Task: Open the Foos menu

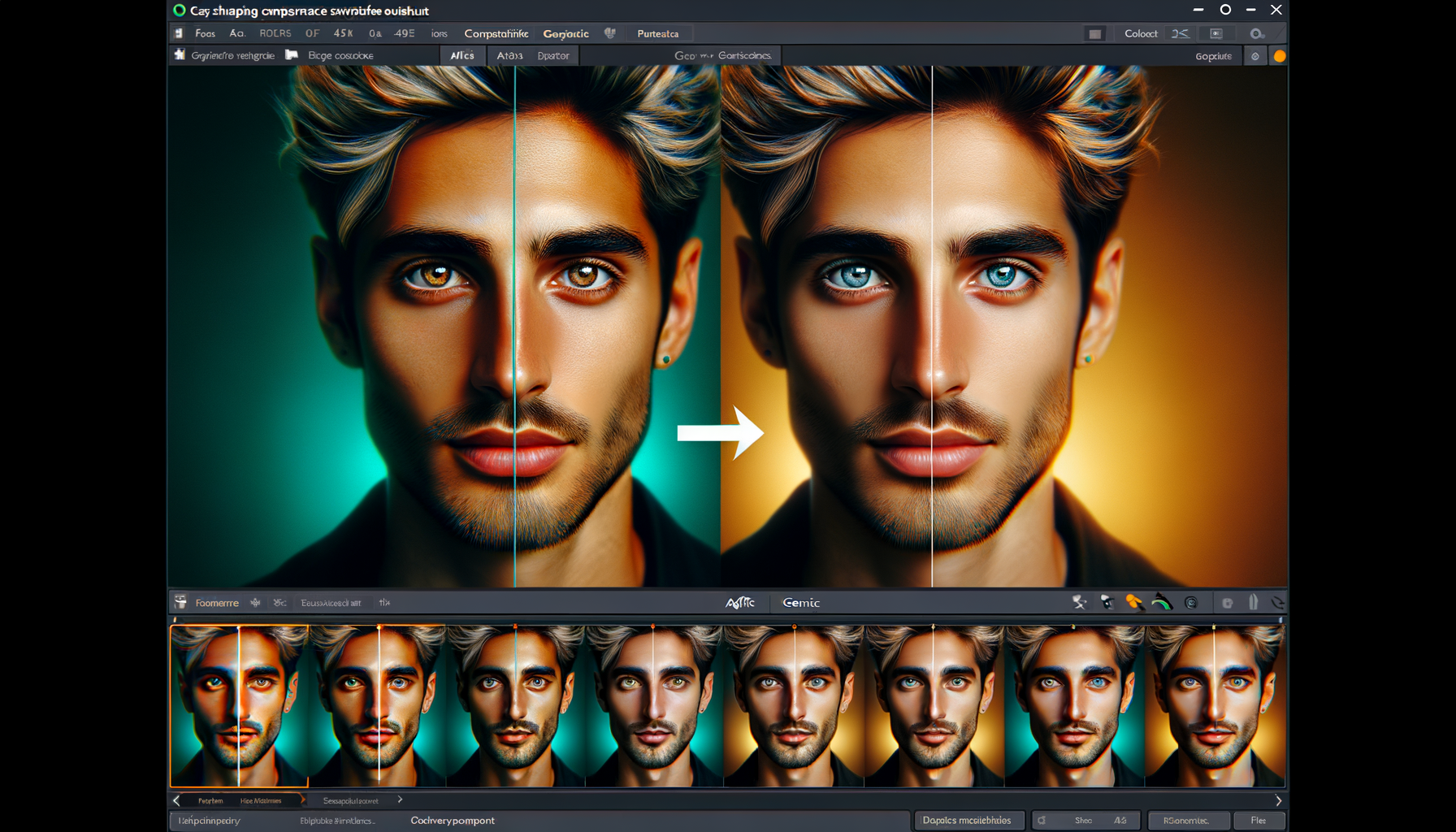Action: point(206,33)
